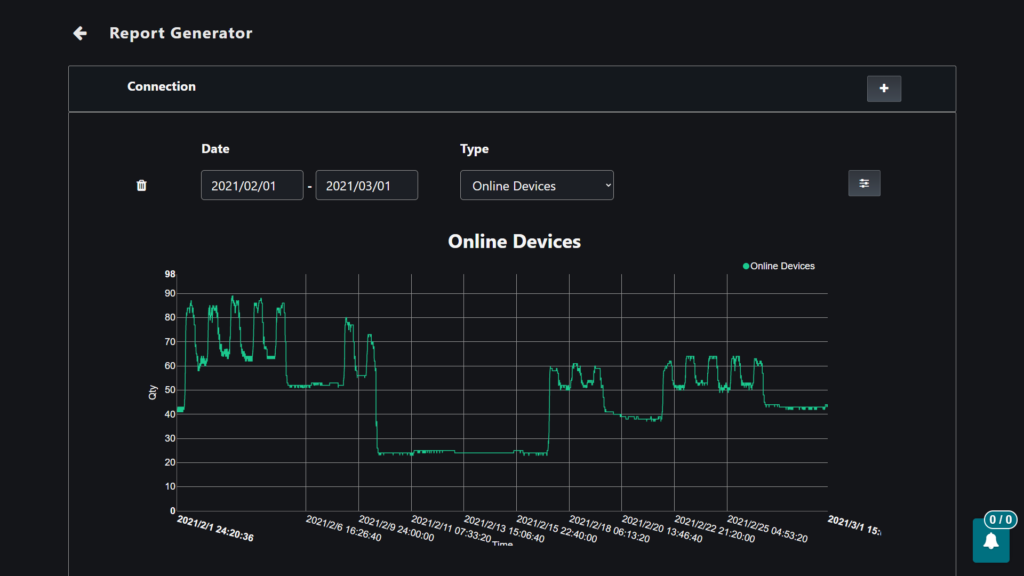1024x576 pixels.
Task: Click the 98 y-axis maximum value
Action: coord(170,274)
